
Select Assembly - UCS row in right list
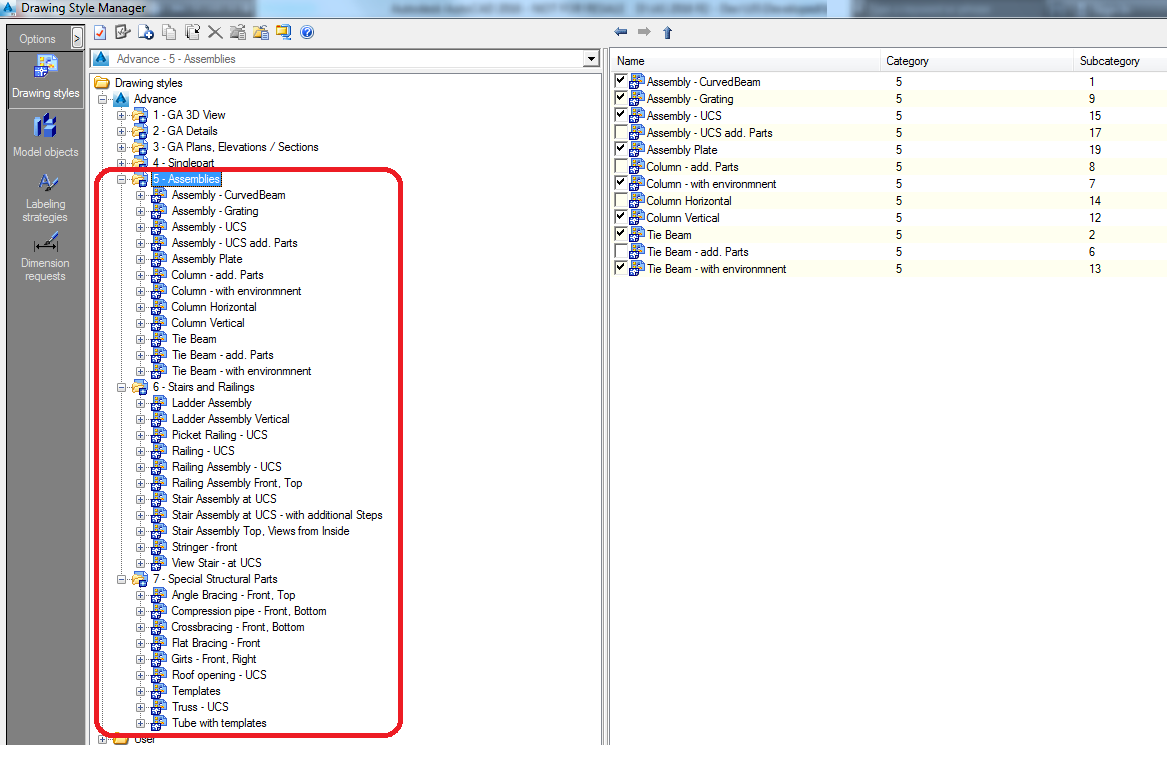click(890, 116)
